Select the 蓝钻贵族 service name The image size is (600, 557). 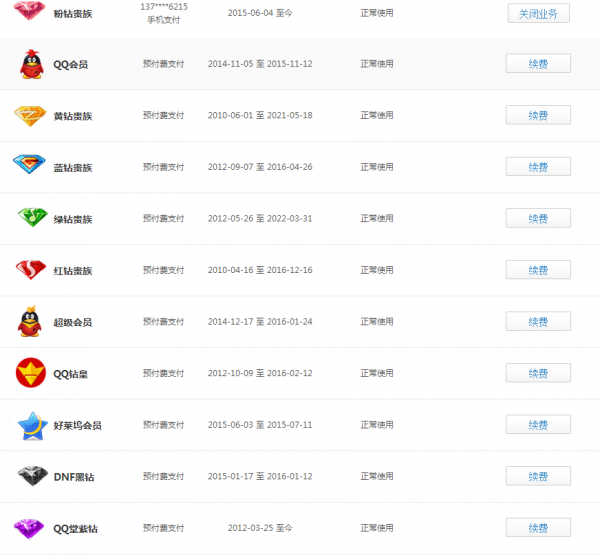[x=73, y=168]
